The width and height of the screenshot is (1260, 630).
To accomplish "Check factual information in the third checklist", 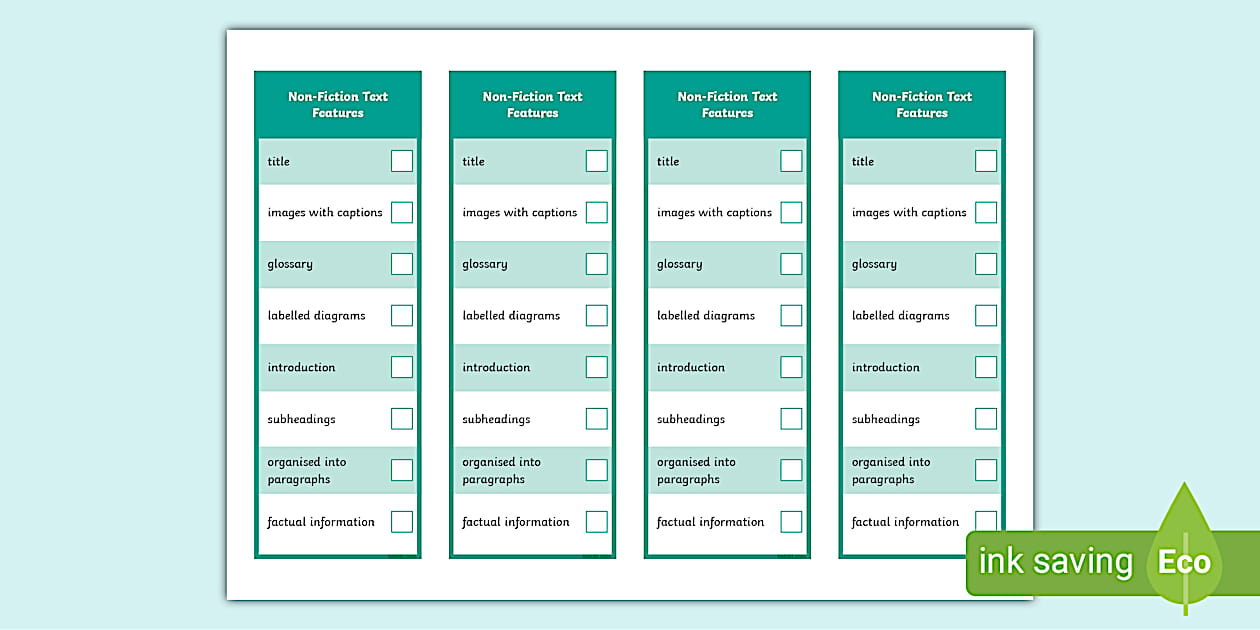I will click(x=791, y=522).
